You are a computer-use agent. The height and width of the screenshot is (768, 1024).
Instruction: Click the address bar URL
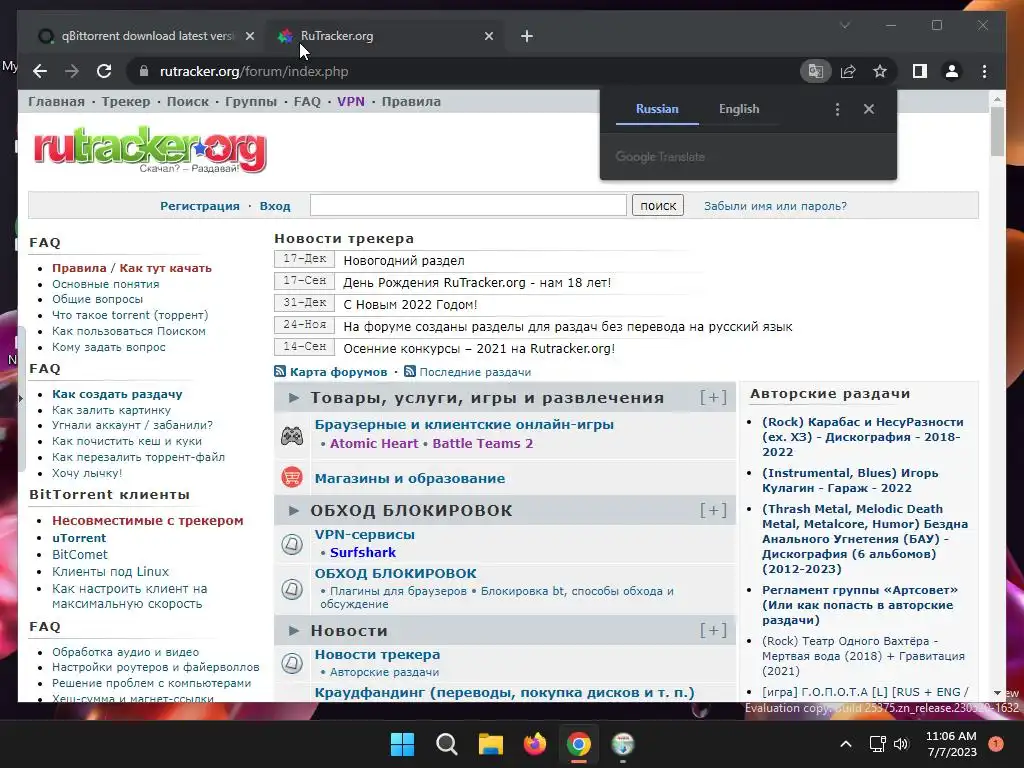(x=254, y=71)
